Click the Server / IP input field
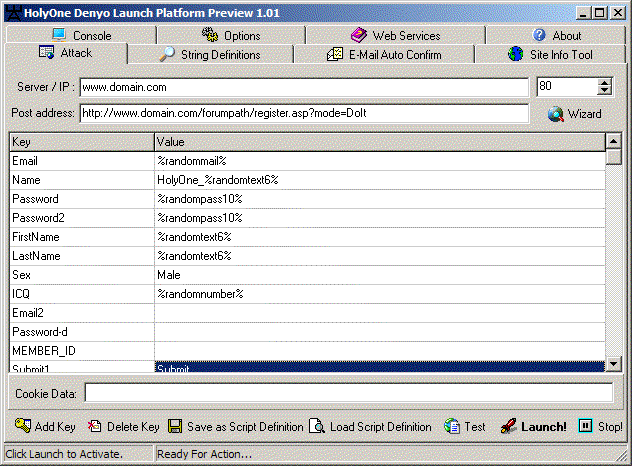The width and height of the screenshot is (632, 466). pyautogui.click(x=302, y=88)
